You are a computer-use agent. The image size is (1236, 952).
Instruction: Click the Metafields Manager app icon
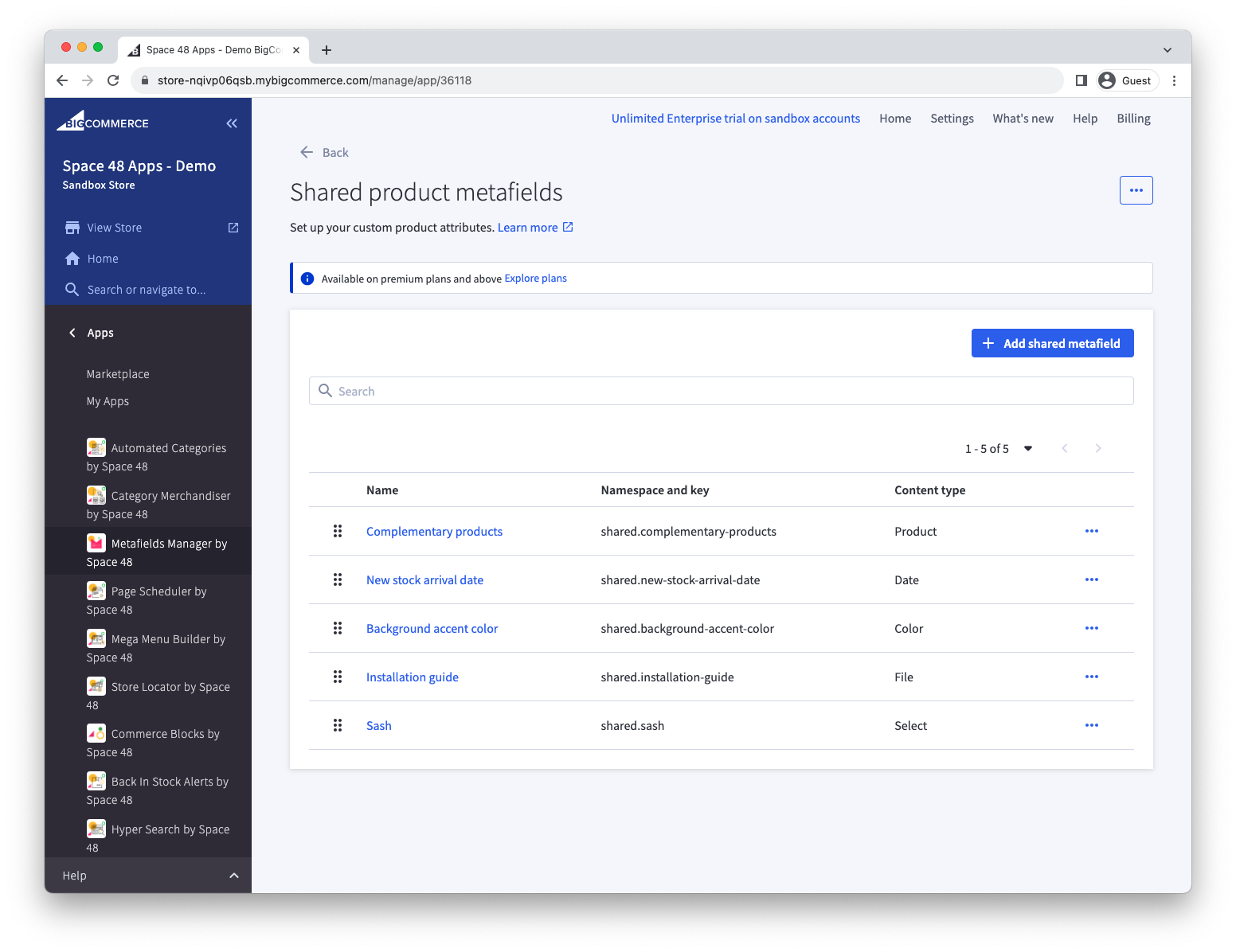click(96, 543)
